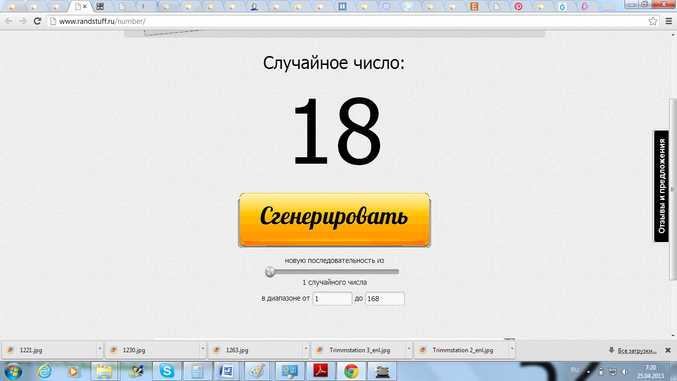Click the orange Сгенерировать button
Screen dimensions: 677x381
[334, 220]
